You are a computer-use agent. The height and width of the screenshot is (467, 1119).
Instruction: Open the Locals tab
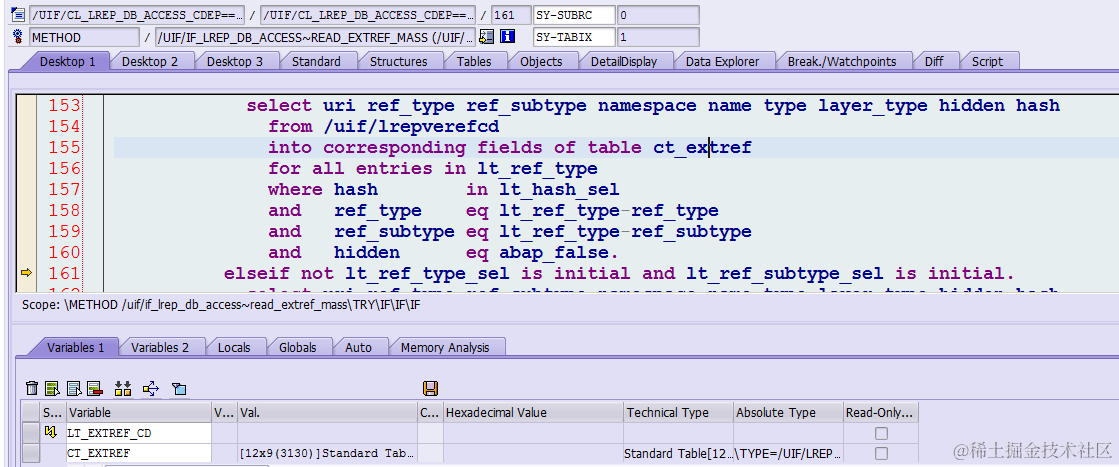(x=234, y=348)
